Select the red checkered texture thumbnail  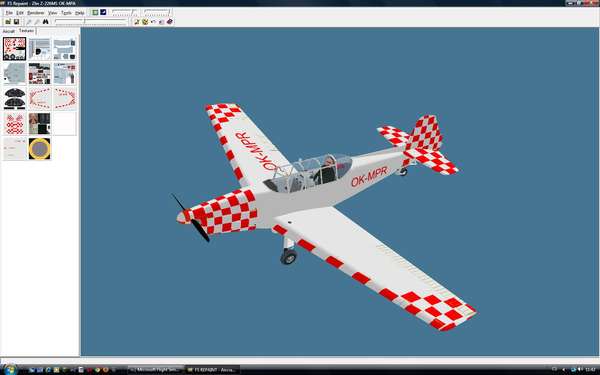(15, 123)
